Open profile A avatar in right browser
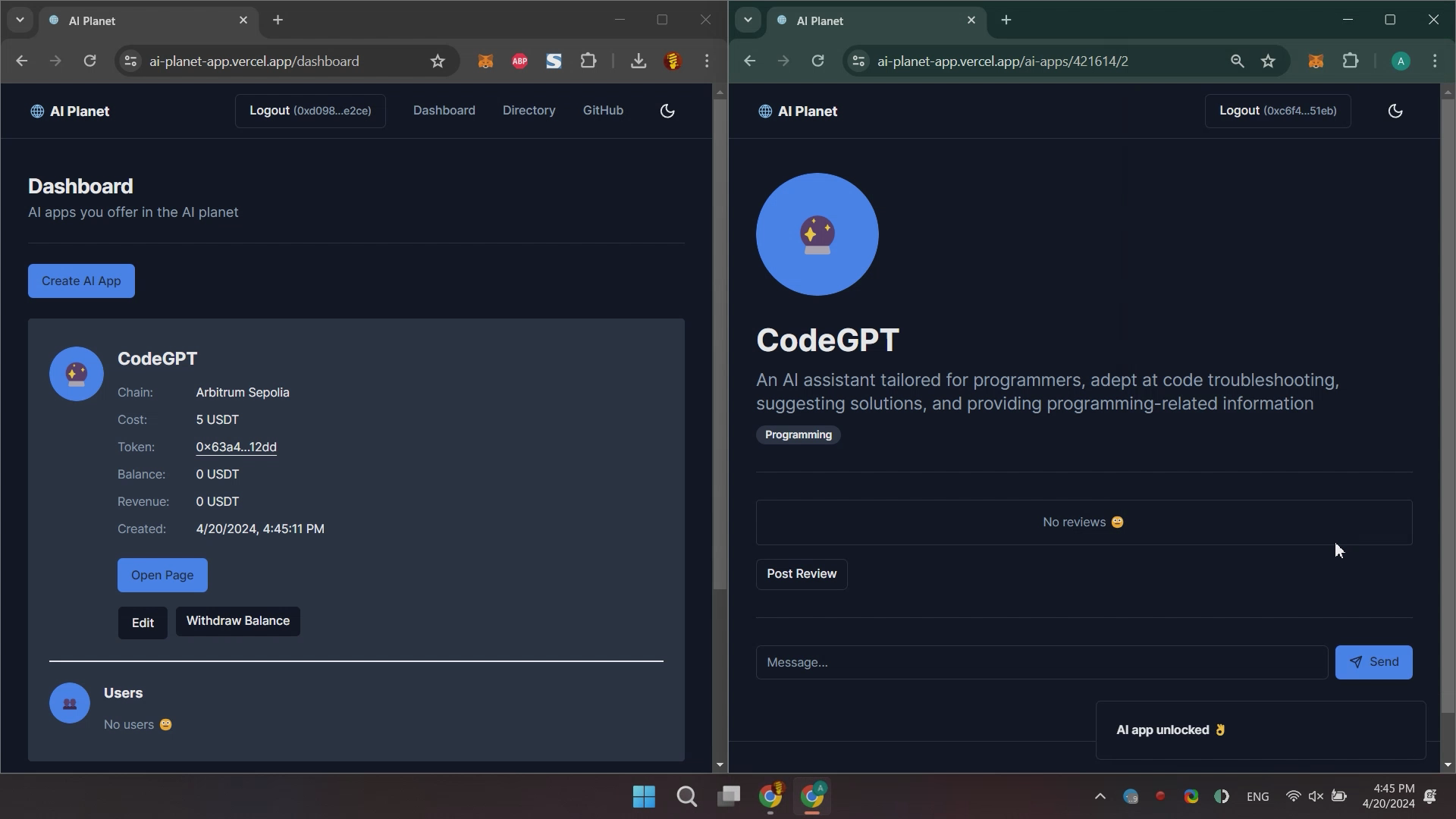This screenshot has width=1456, height=819. 1401,61
